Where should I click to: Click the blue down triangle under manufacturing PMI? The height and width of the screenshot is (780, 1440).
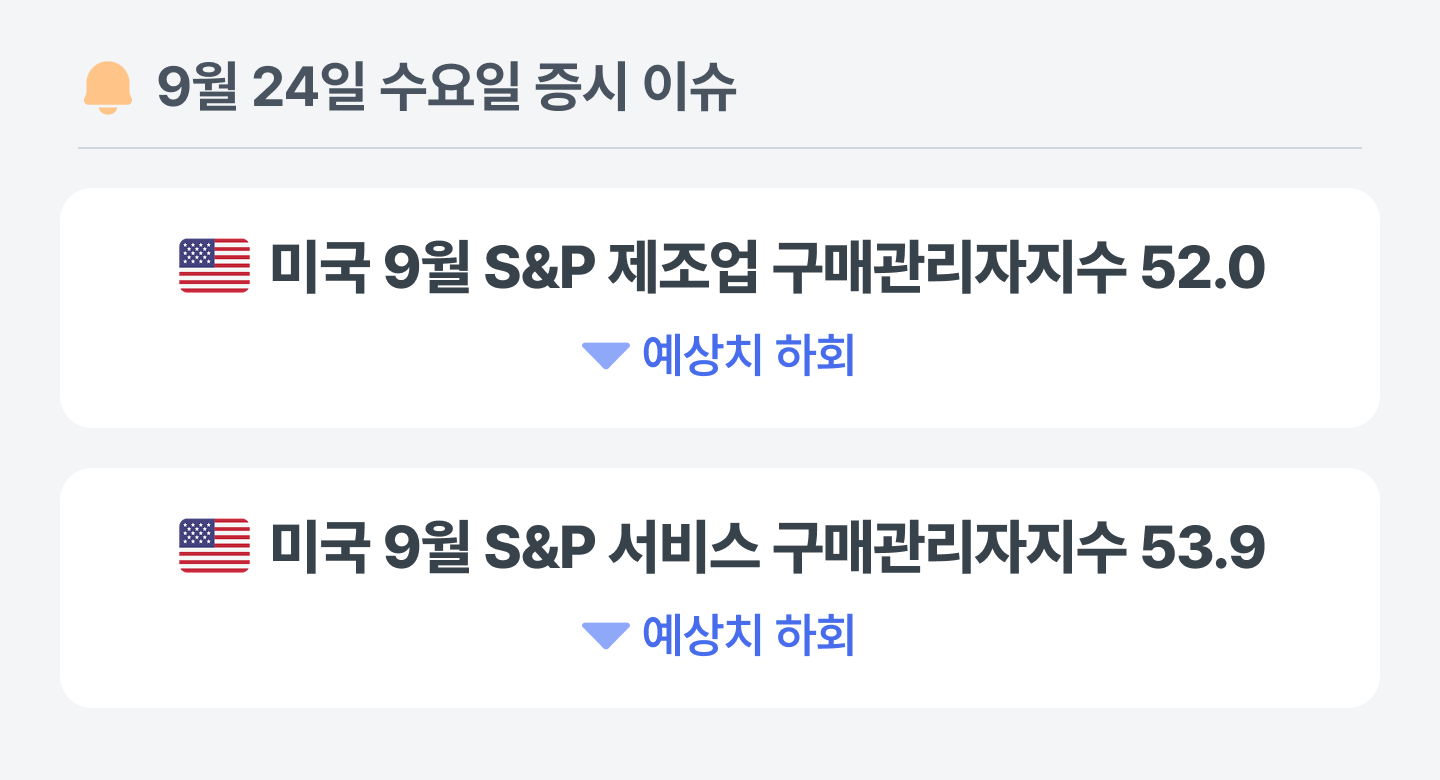tap(605, 356)
